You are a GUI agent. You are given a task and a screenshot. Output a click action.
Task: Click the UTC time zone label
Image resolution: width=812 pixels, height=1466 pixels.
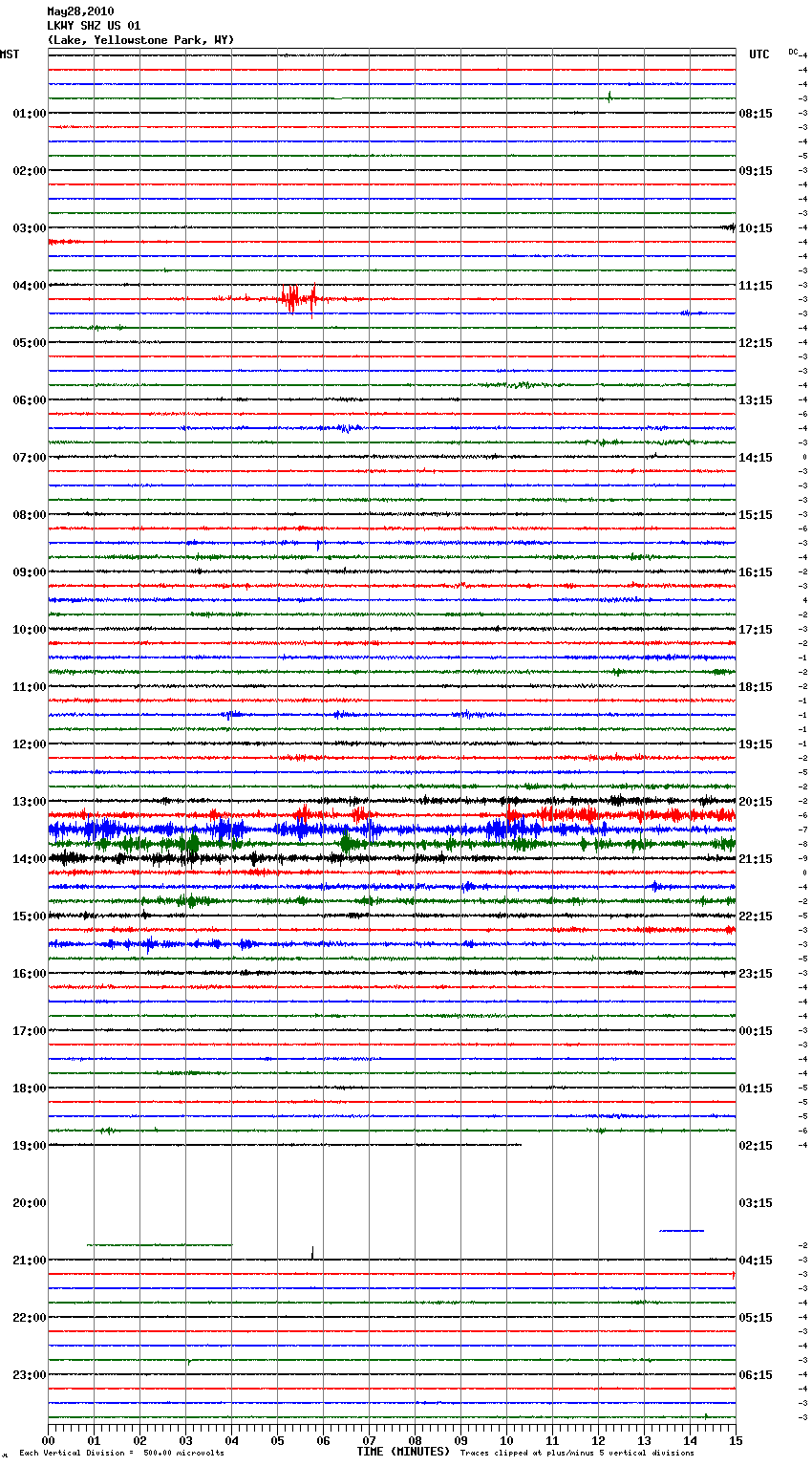[x=759, y=54]
